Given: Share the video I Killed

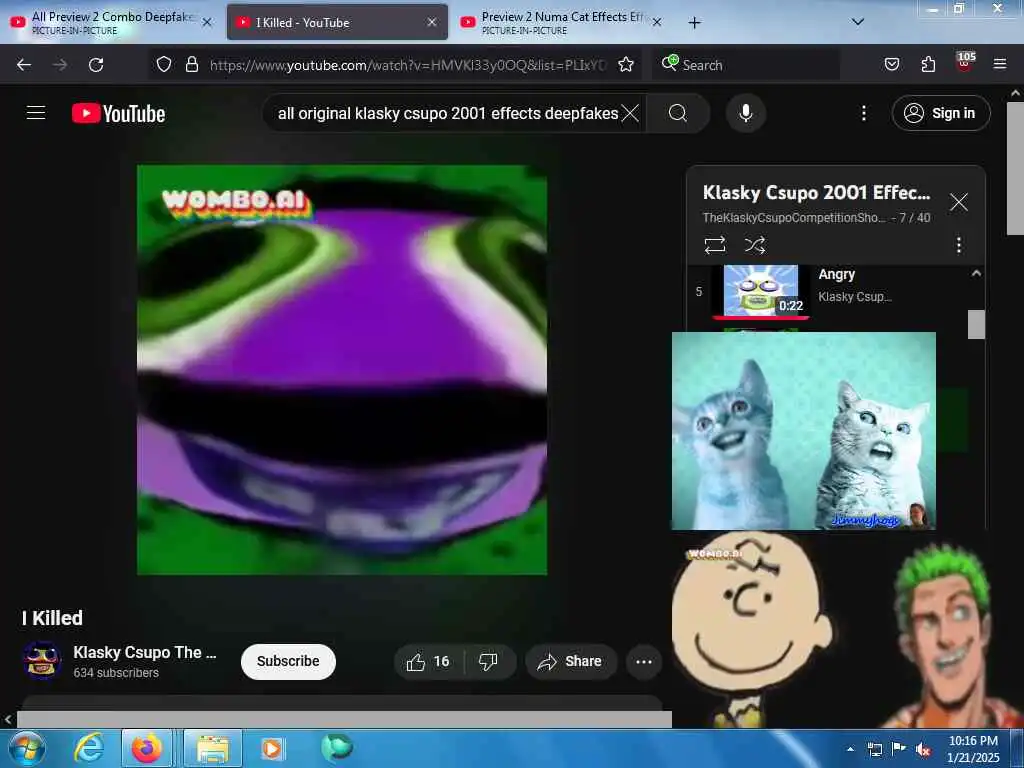Looking at the screenshot, I should 571,662.
